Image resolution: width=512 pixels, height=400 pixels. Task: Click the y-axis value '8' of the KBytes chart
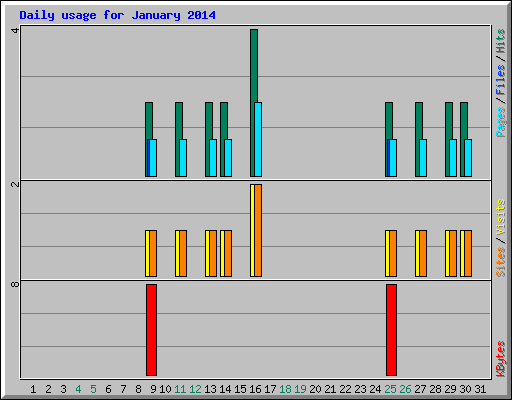[15, 284]
